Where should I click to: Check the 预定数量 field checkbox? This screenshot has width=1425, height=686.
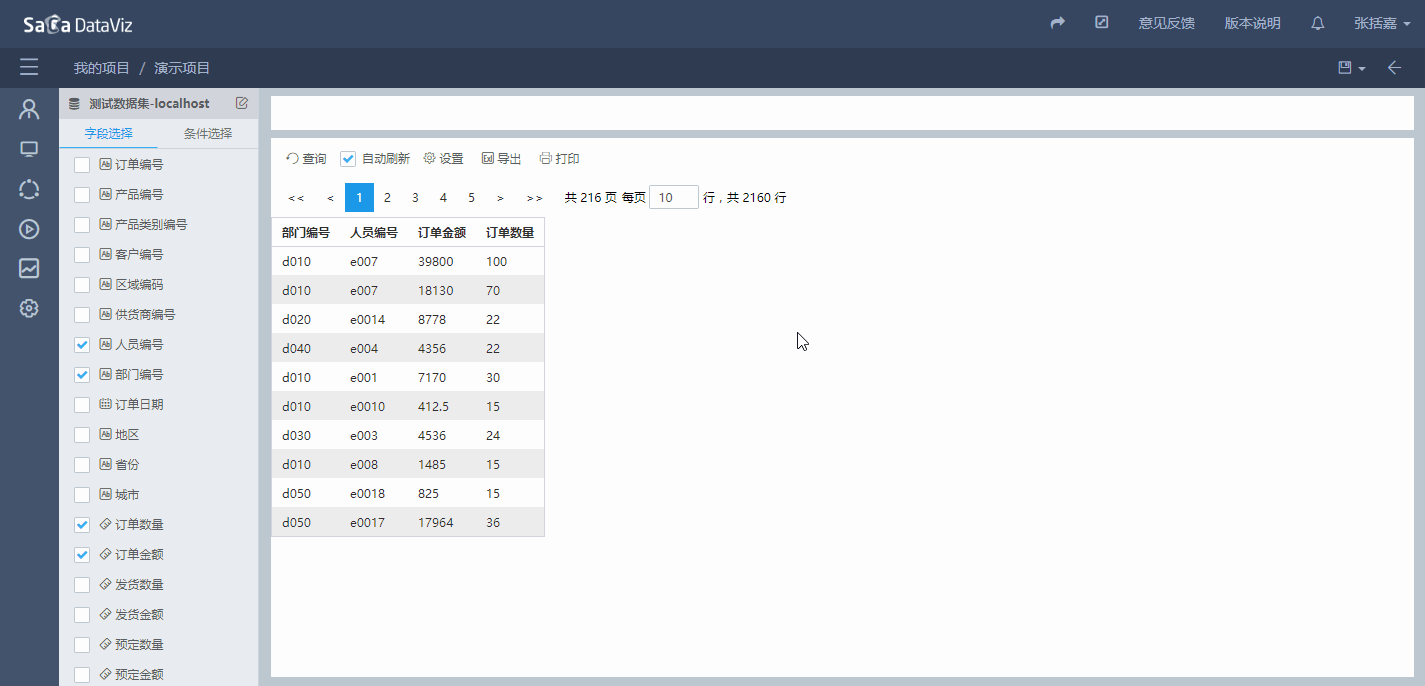click(82, 645)
